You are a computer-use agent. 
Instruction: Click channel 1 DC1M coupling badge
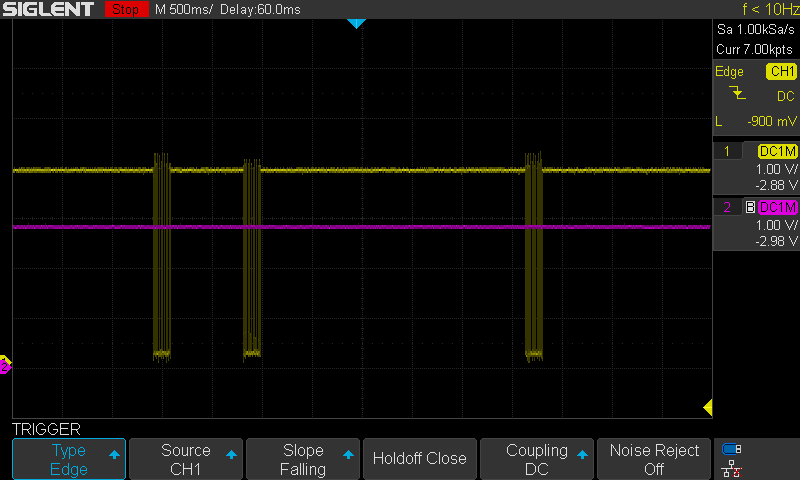pyautogui.click(x=777, y=151)
